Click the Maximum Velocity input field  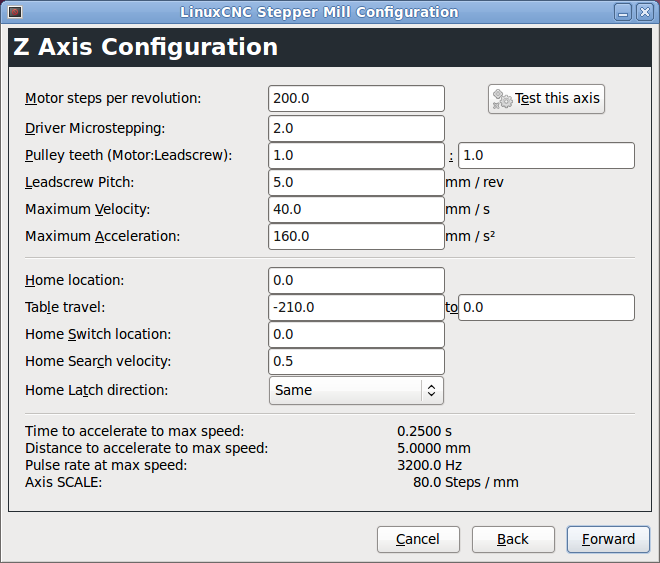356,210
